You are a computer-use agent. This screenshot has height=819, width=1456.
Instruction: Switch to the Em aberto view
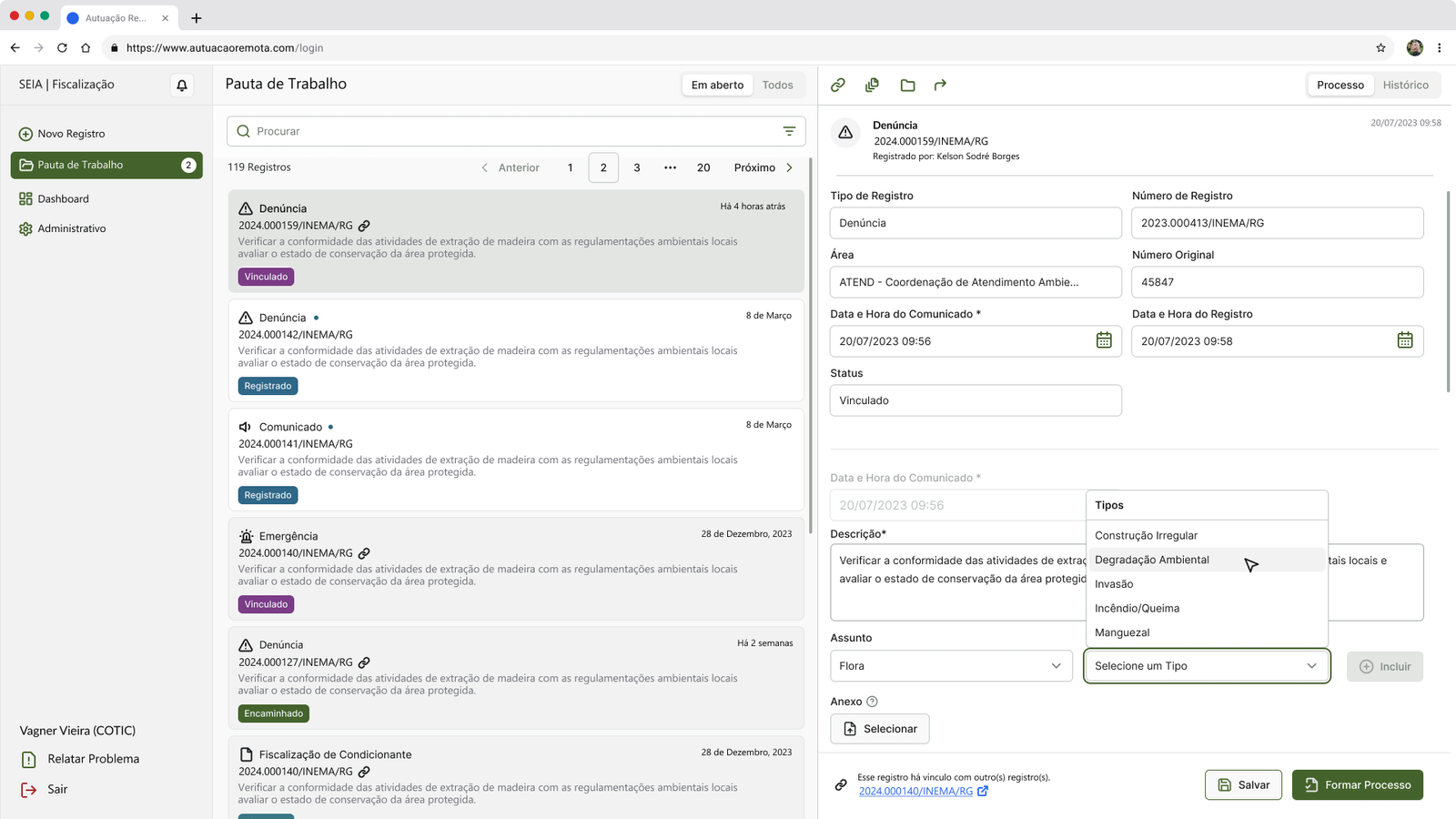pyautogui.click(x=717, y=85)
